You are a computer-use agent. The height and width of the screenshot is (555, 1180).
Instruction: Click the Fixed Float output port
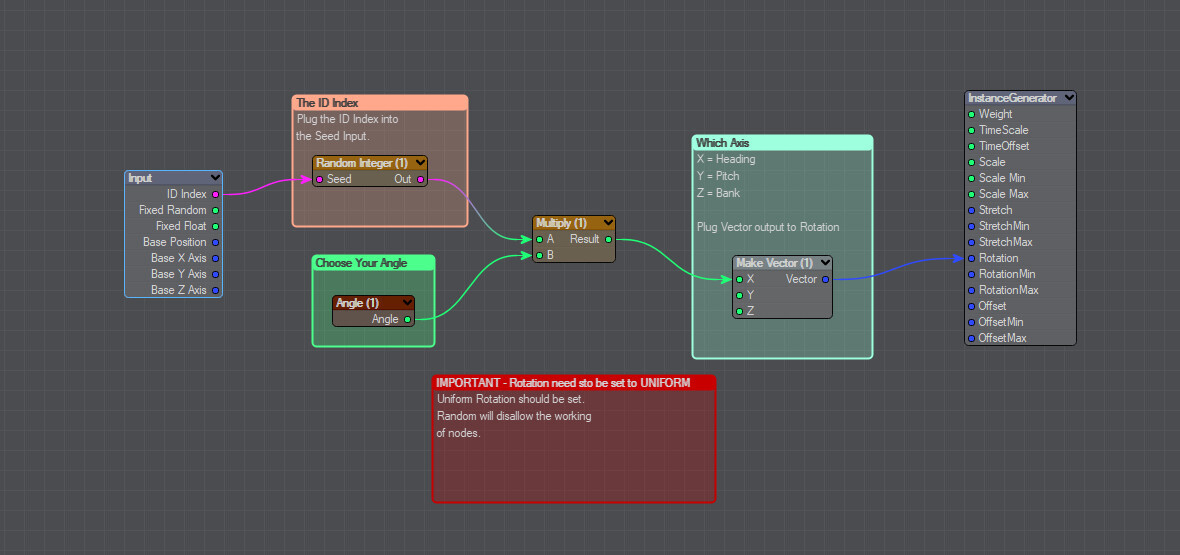click(215, 226)
